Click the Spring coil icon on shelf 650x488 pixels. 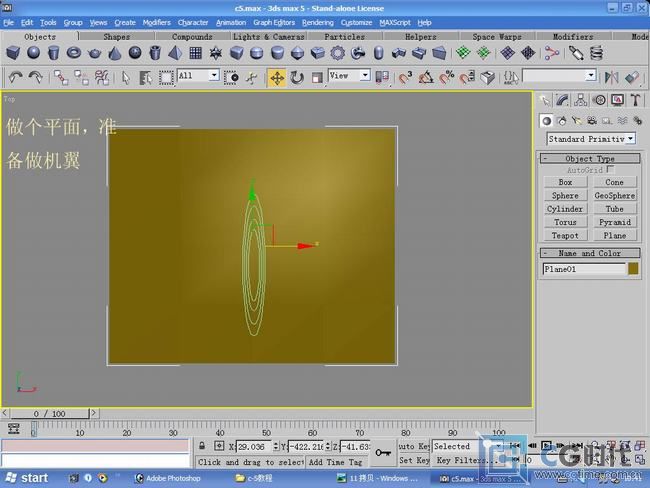click(596, 53)
